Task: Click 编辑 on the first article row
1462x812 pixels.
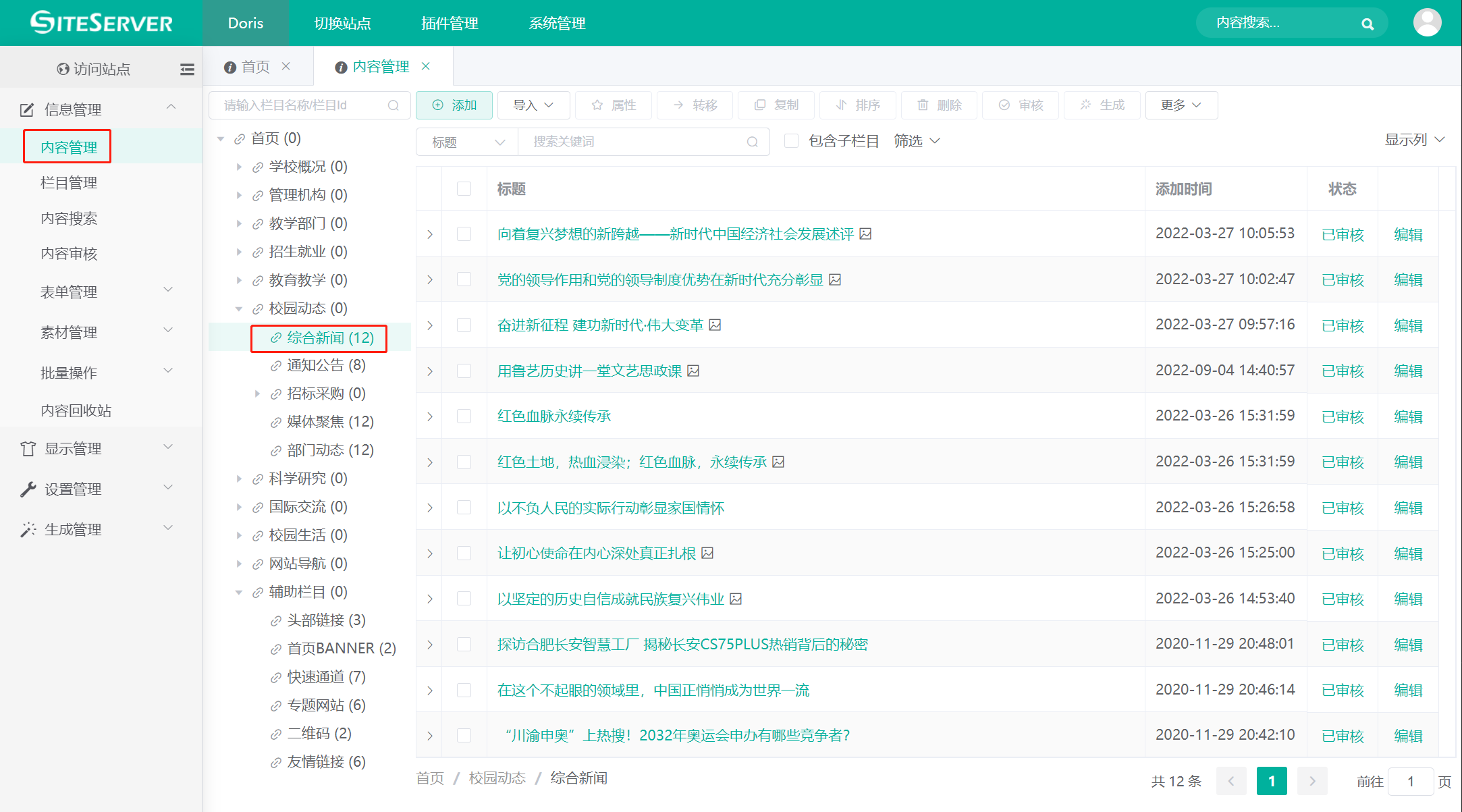Action: (1409, 234)
